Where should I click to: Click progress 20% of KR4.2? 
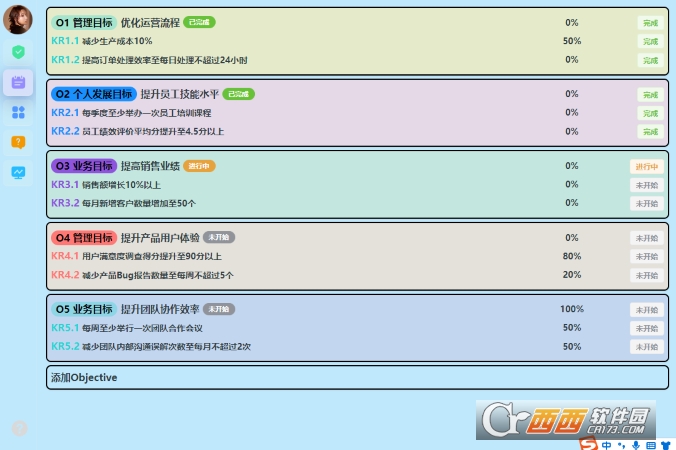click(x=572, y=275)
